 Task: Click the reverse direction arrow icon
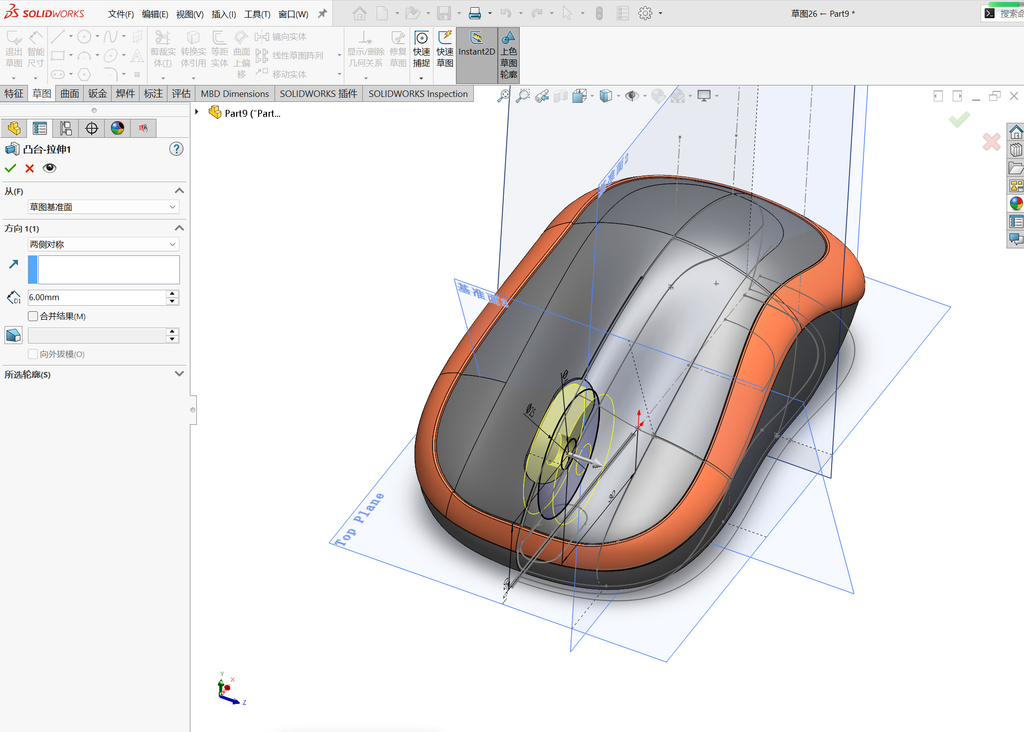tap(14, 264)
